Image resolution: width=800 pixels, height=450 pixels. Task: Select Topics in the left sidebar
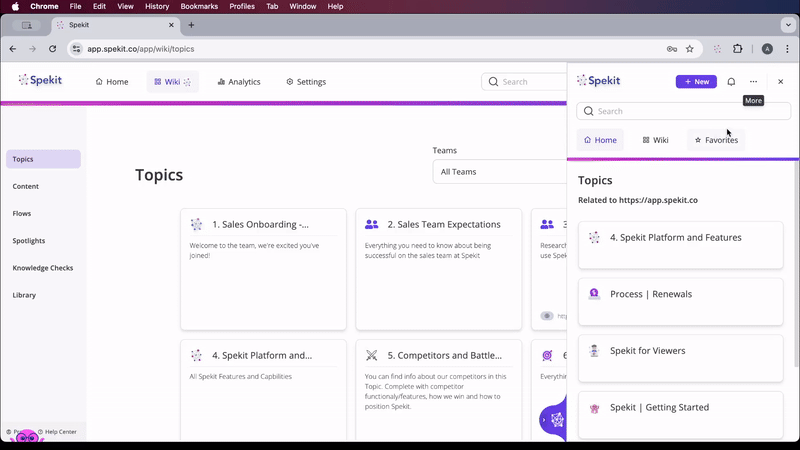pos(43,159)
